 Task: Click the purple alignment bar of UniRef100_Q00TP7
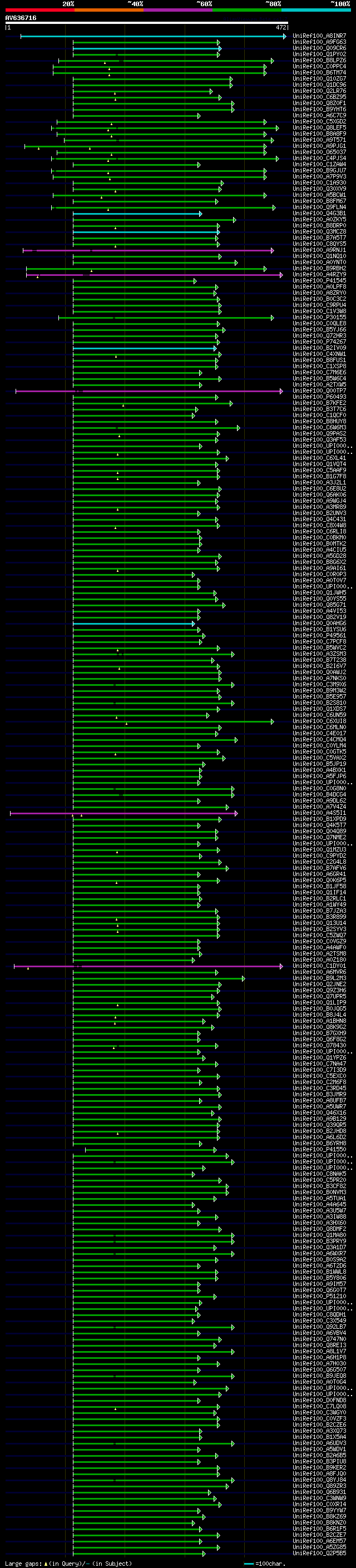149,392
